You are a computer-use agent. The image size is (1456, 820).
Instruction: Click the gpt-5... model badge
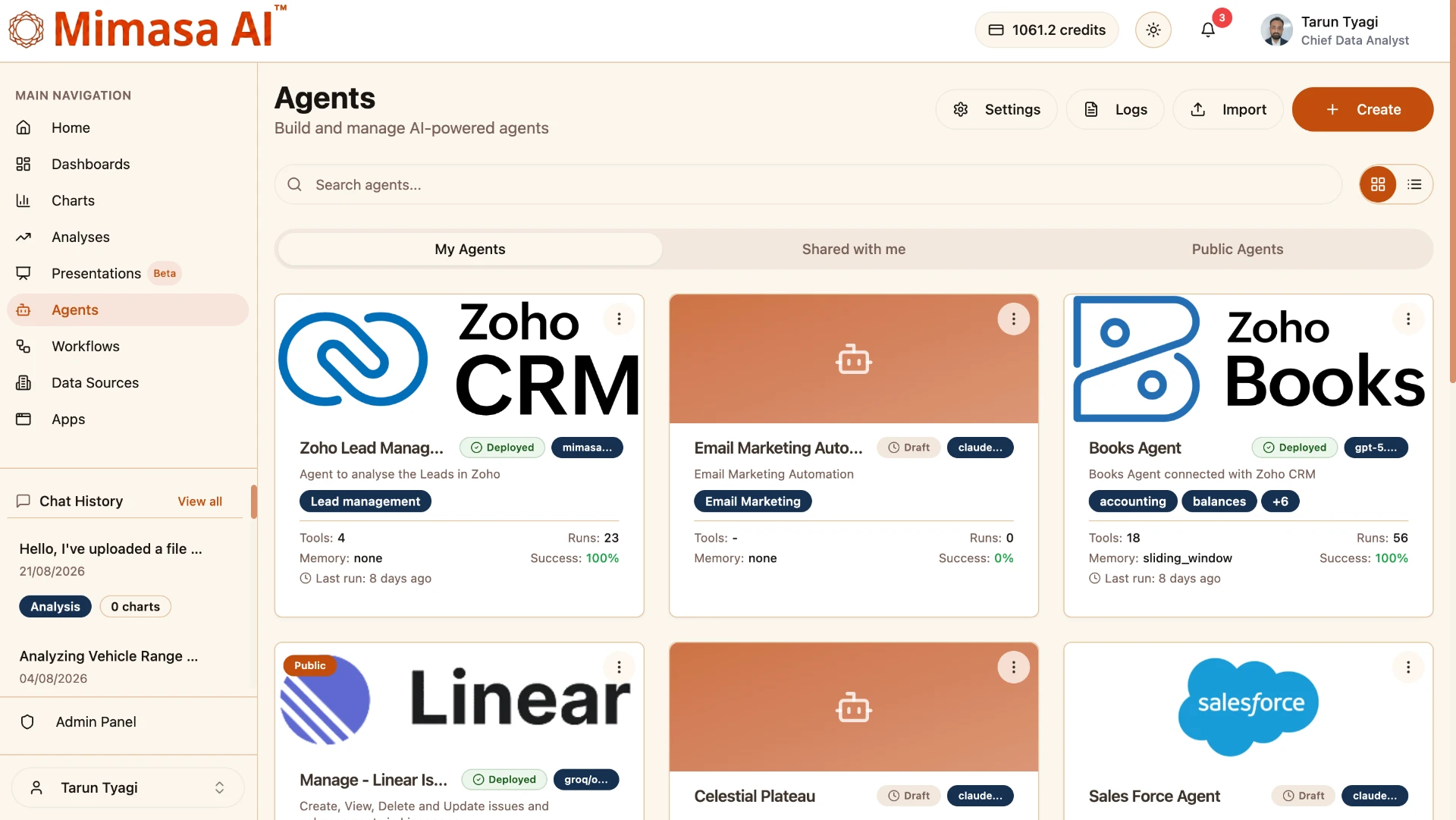click(x=1376, y=448)
